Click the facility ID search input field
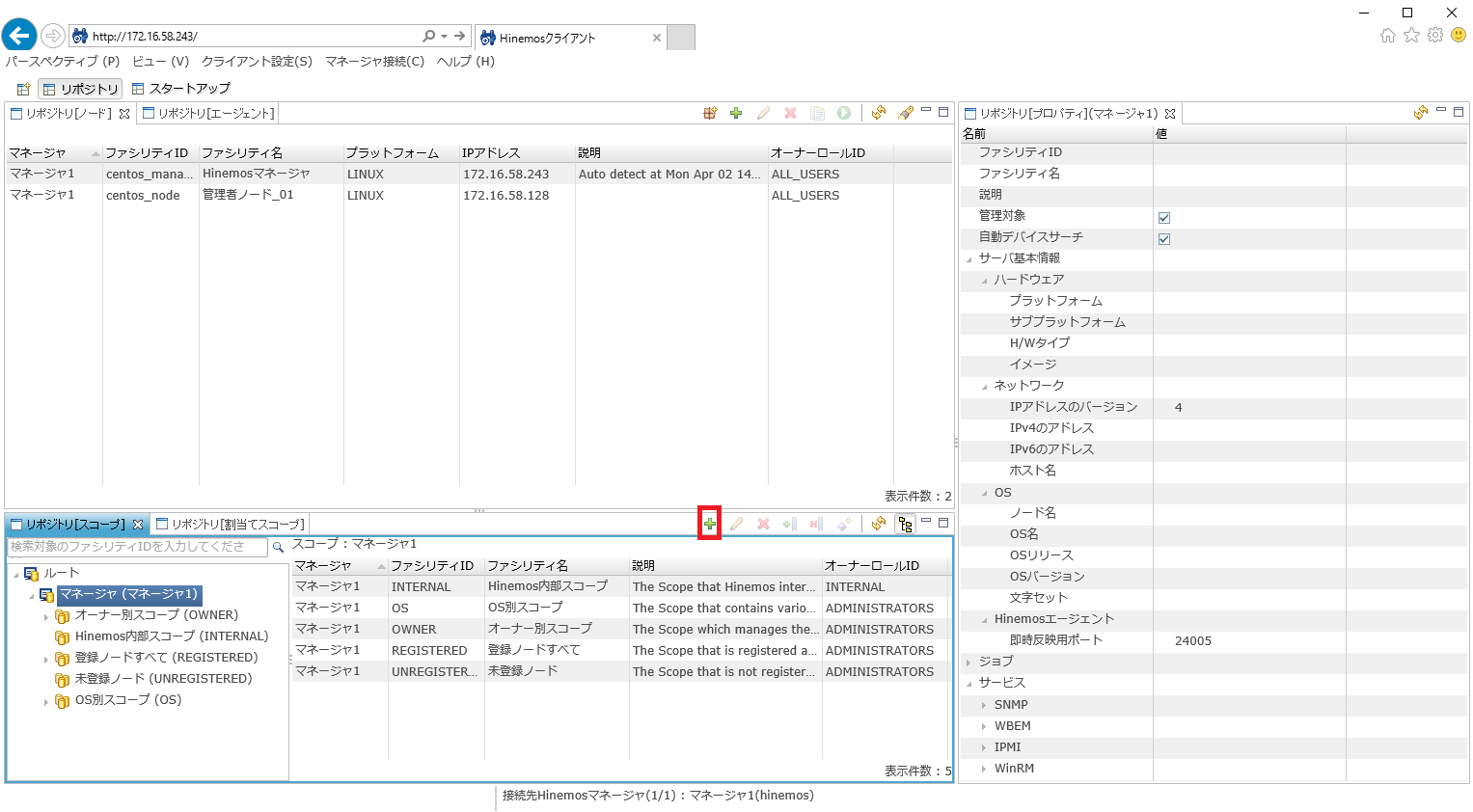The image size is (1473, 812). pos(138,547)
